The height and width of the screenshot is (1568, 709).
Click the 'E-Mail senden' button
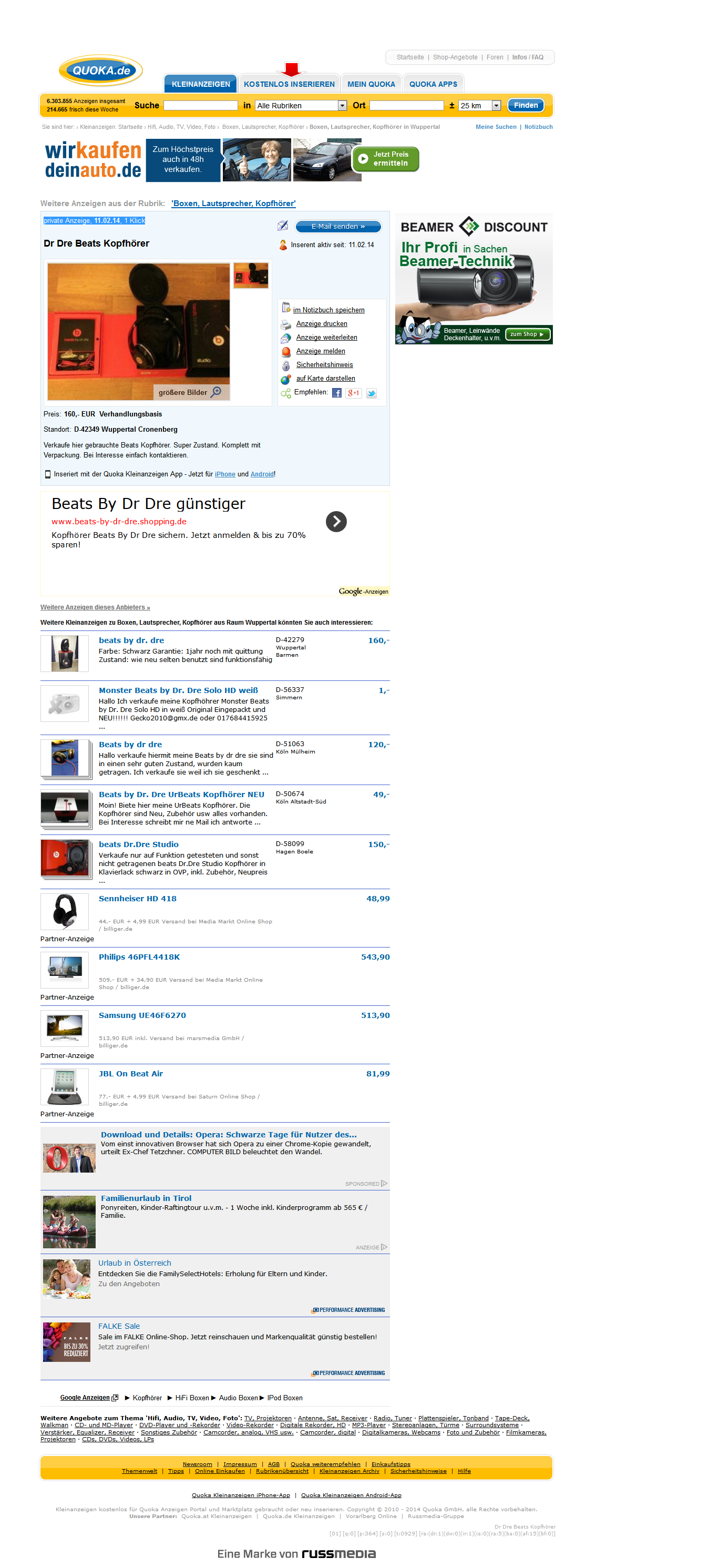point(338,227)
